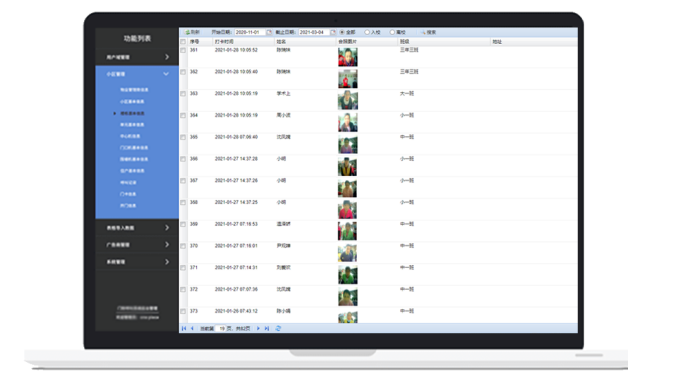Open the fifth submenu item in the blue panel
The height and width of the screenshot is (389, 700).
point(129,136)
